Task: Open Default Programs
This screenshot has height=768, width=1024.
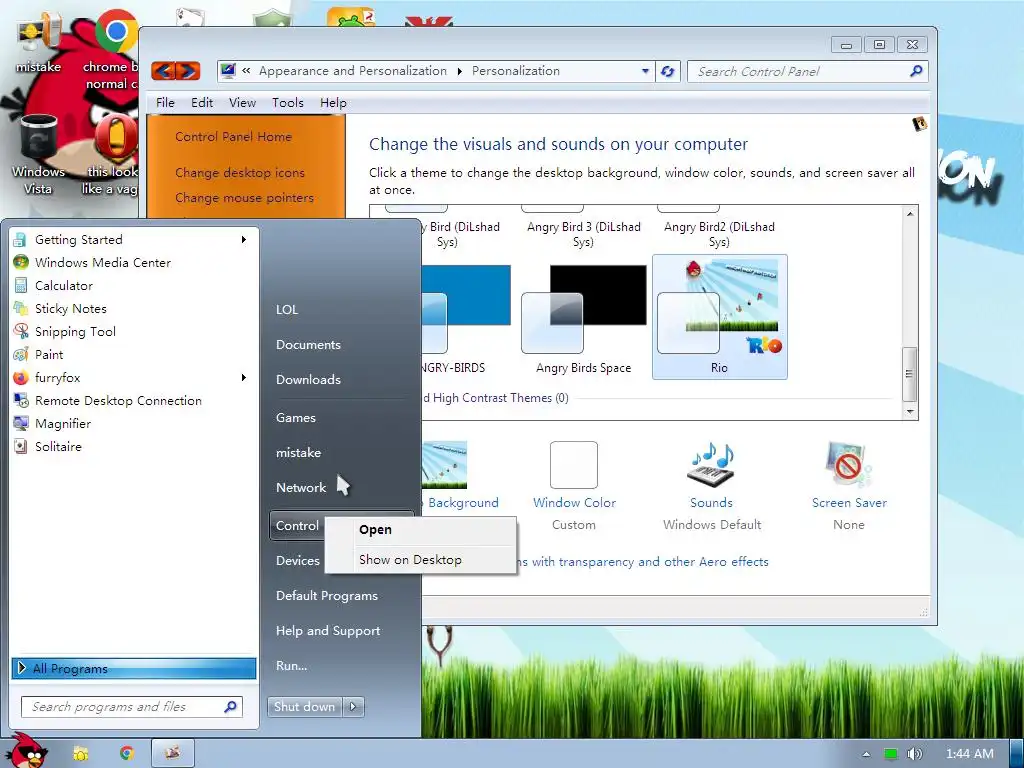Action: coord(327,596)
